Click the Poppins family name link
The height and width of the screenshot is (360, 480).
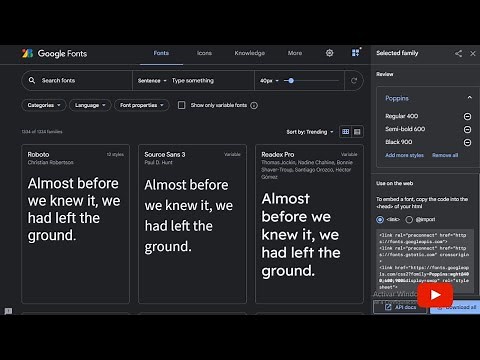(397, 98)
